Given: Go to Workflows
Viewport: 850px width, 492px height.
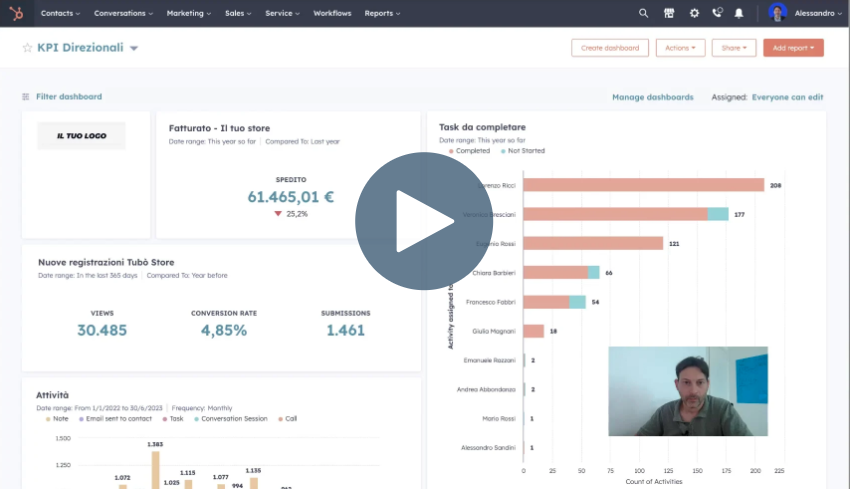Looking at the screenshot, I should (x=332, y=13).
